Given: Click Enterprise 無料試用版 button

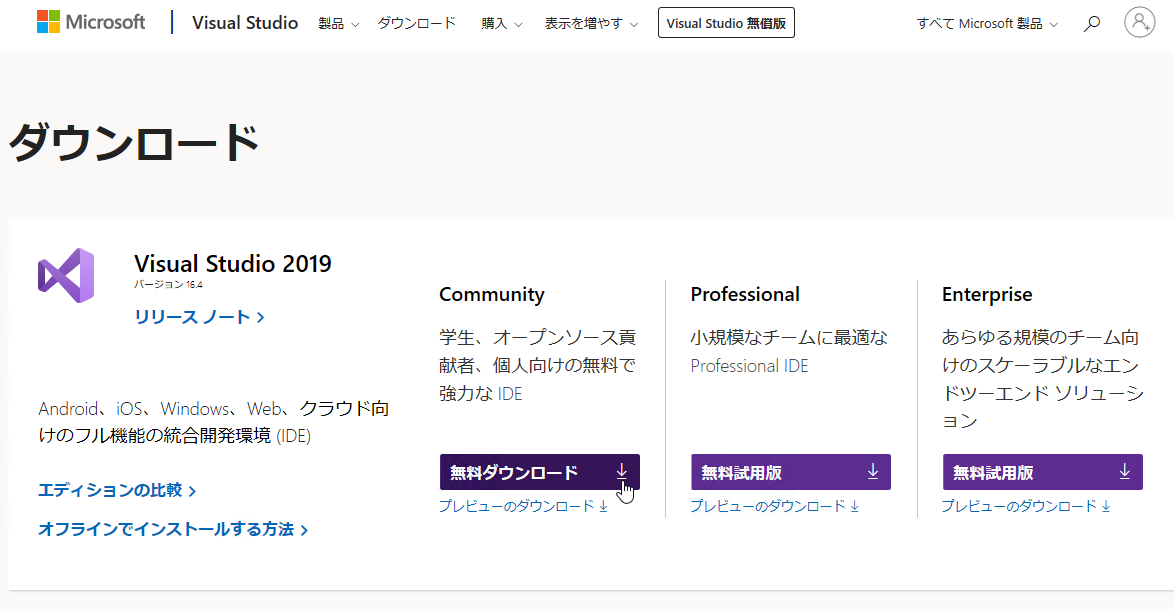Looking at the screenshot, I should [x=1042, y=472].
